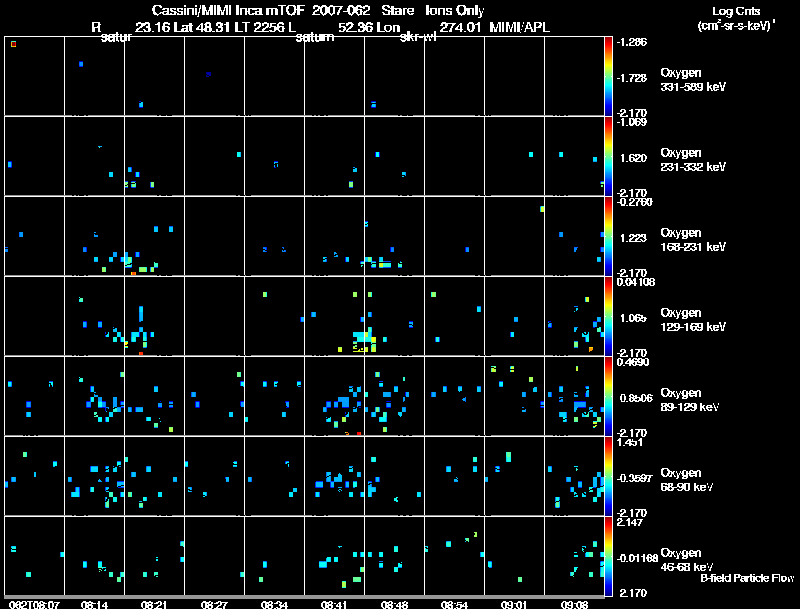Pick the Oxygen 68-90 keV row label
The width and height of the screenshot is (800, 609).
coord(687,480)
